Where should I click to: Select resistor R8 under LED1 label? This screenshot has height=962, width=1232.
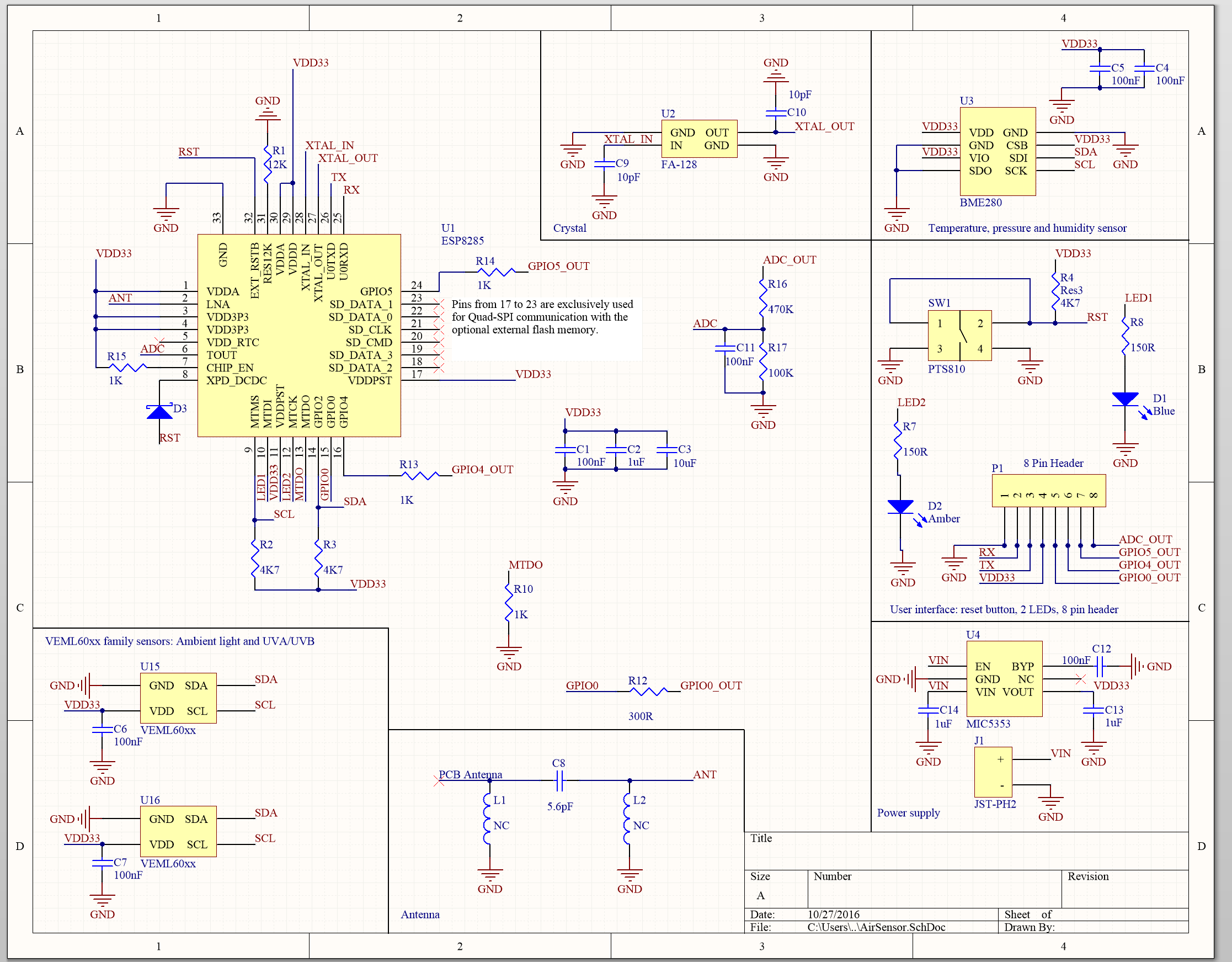(x=1125, y=335)
